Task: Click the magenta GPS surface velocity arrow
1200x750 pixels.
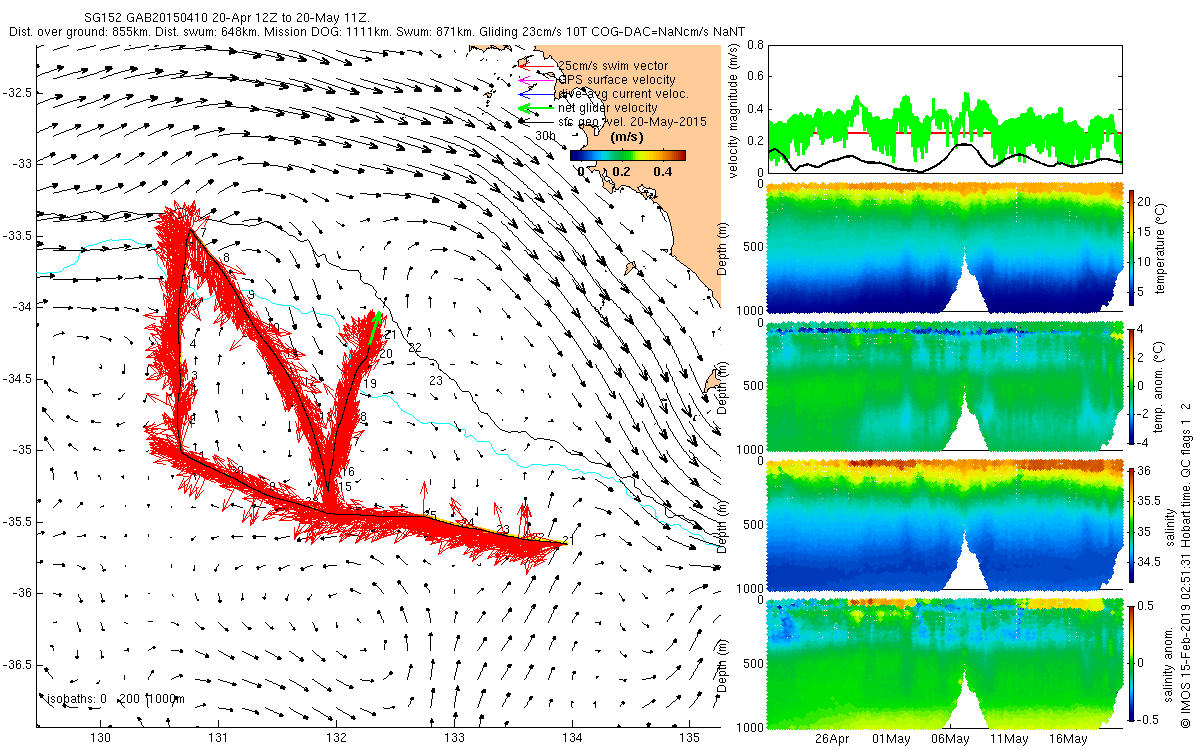Action: pos(536,79)
